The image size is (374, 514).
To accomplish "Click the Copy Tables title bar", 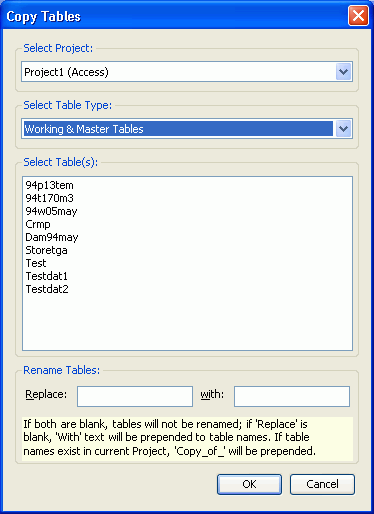I will pyautogui.click(x=173, y=16).
